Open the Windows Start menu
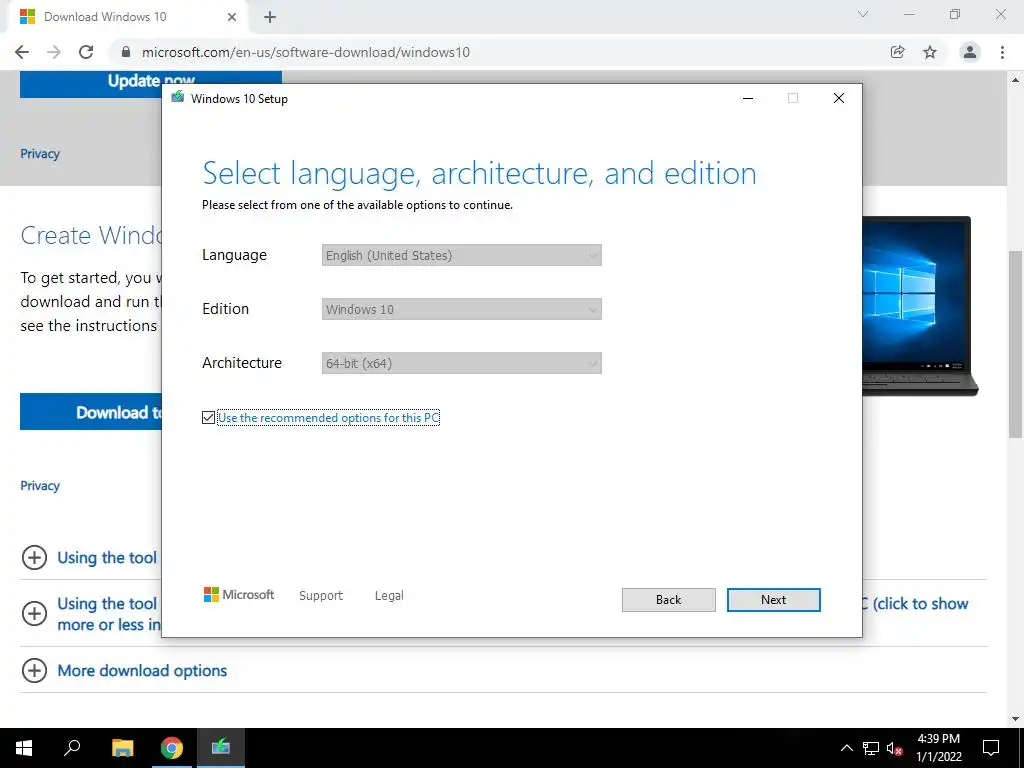The image size is (1024, 768). coord(24,748)
